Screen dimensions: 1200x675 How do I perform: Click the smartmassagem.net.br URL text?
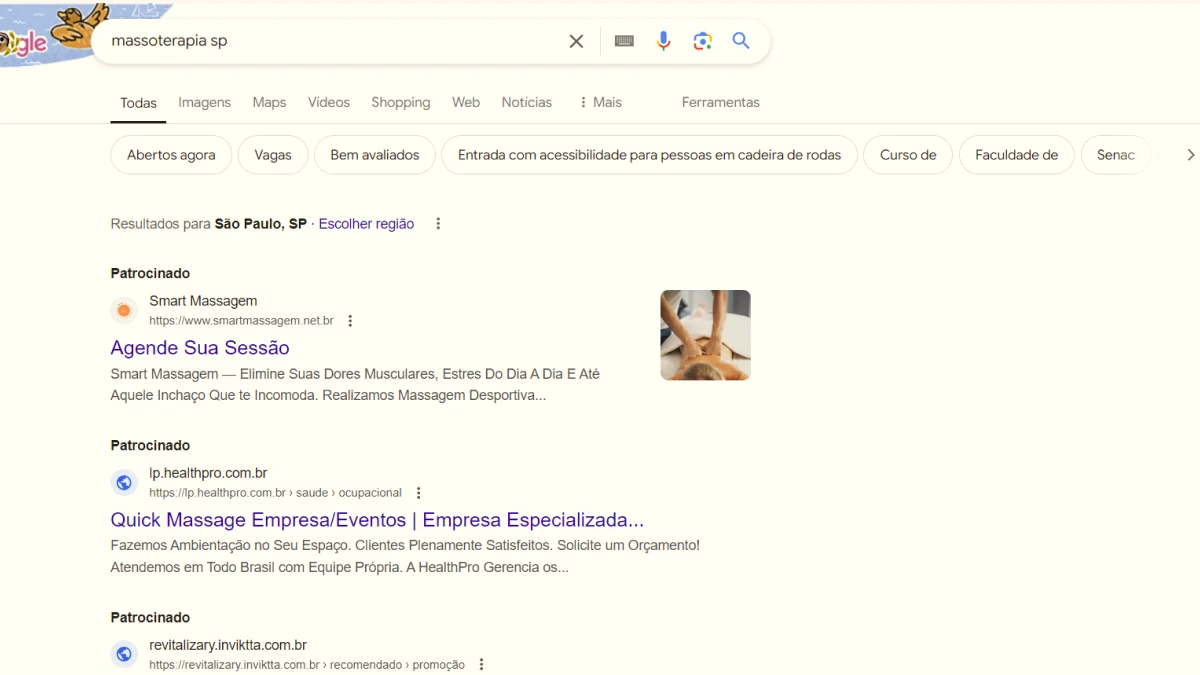(241, 321)
